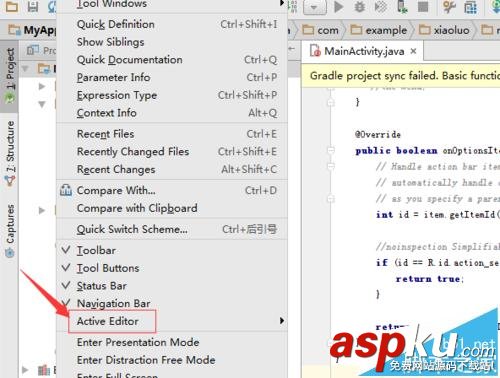Image resolution: width=500 pixels, height=378 pixels.
Task: Open Quick Switch Scheme... menu item
Action: pos(172,229)
